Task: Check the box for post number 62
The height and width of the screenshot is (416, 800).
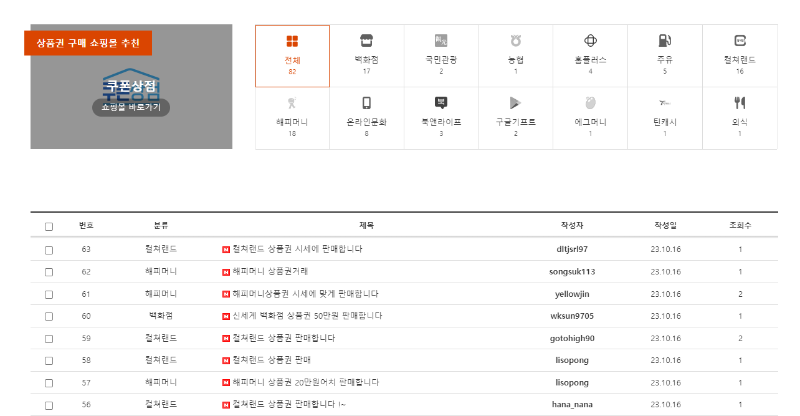Action: pos(49,272)
